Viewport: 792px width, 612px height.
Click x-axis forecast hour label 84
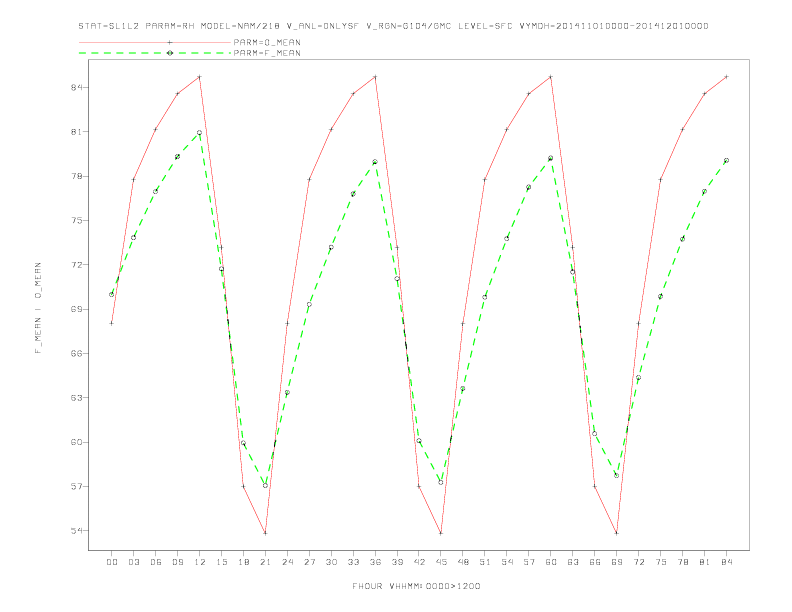(726, 562)
